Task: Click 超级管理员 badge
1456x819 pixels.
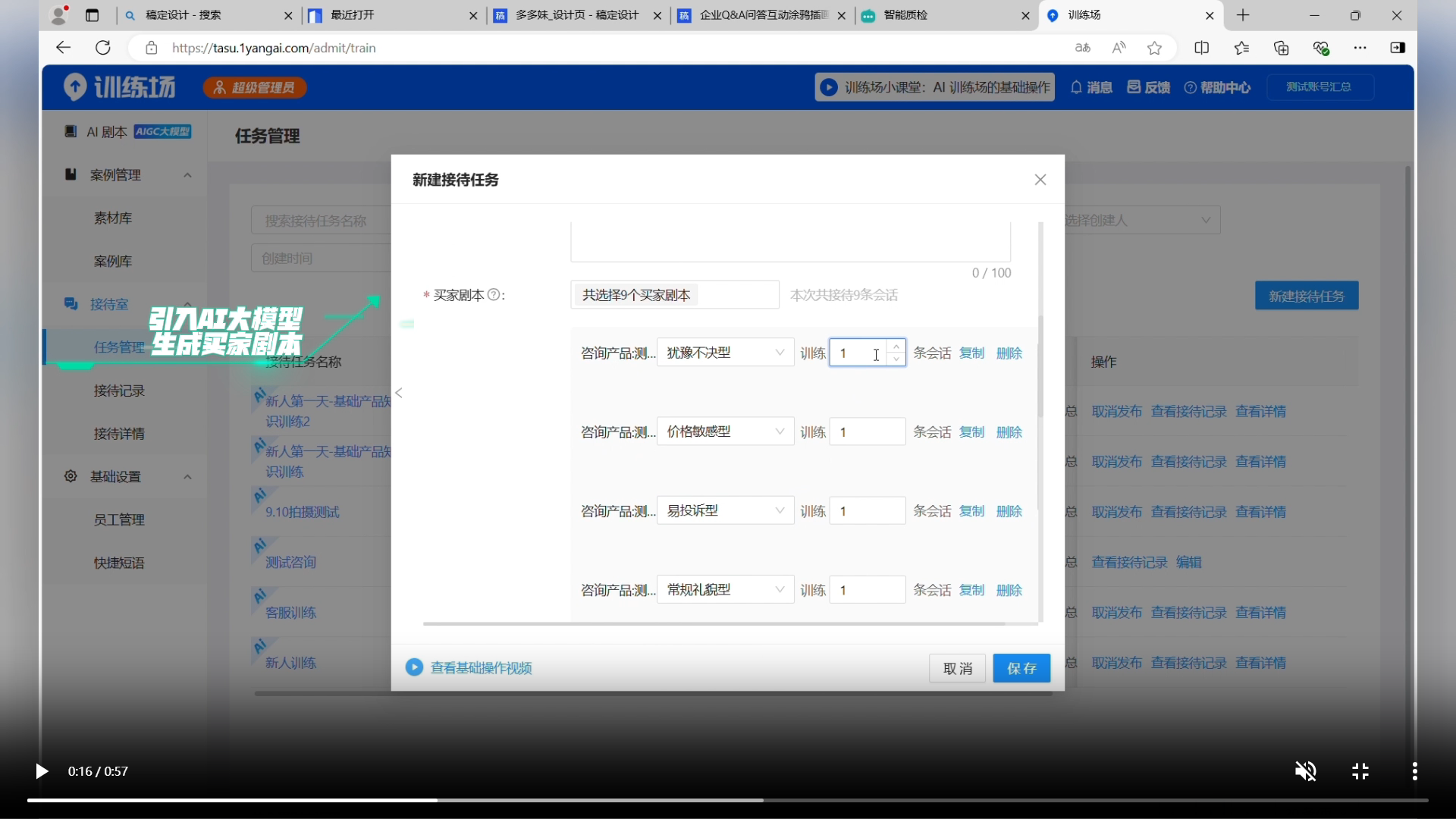Action: 255,87
